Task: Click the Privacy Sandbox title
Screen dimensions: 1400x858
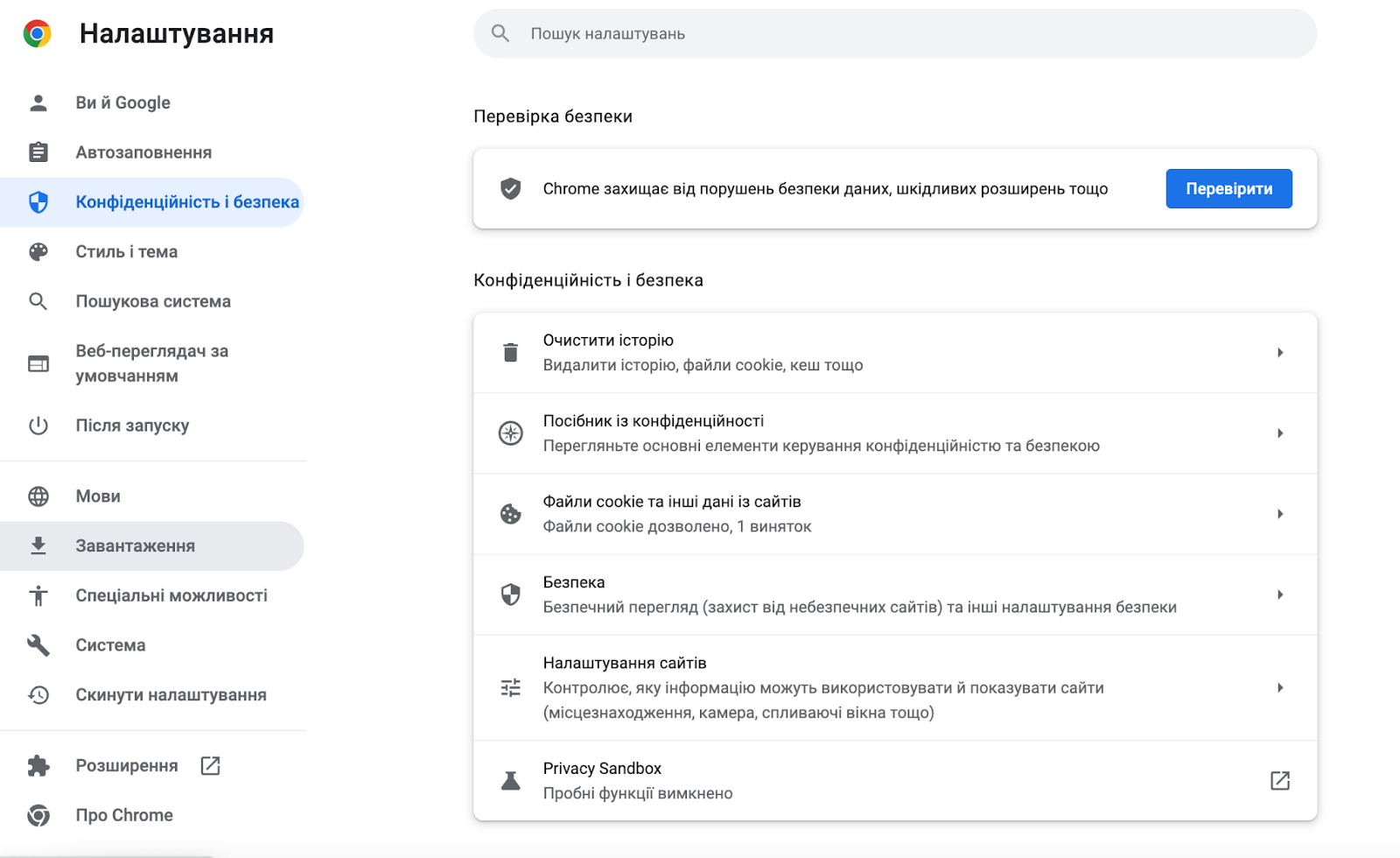Action: 602,769
